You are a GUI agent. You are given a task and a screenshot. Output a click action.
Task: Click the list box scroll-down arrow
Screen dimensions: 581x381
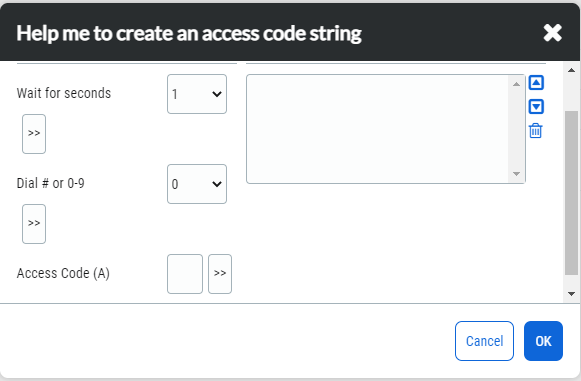point(516,173)
